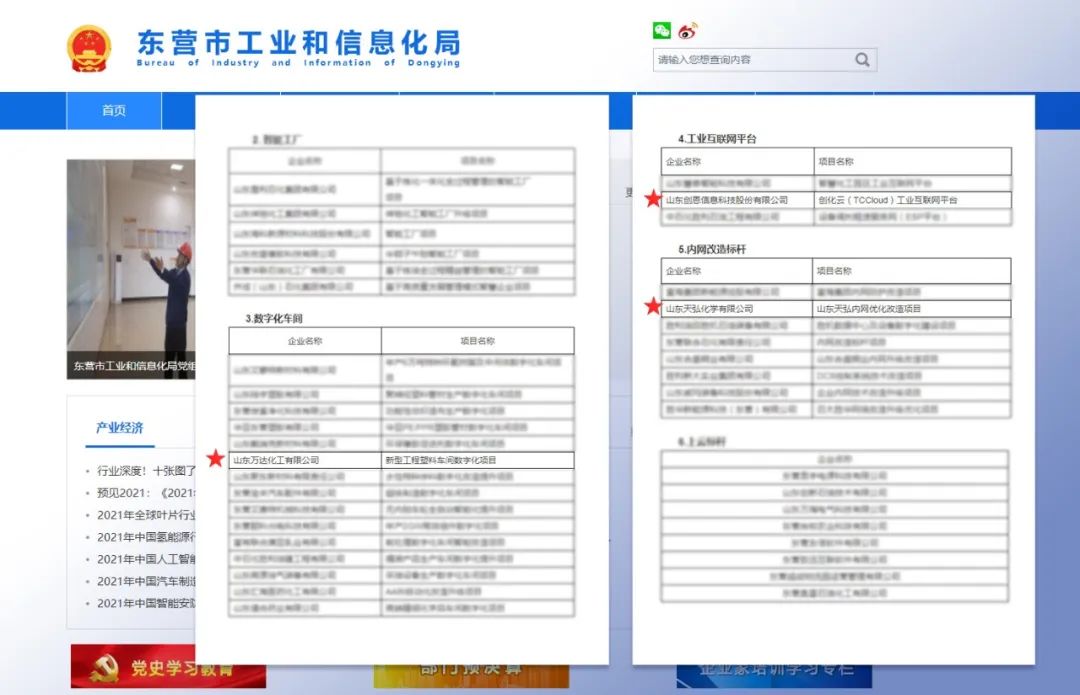Viewport: 1080px width, 695px height.
Task: Click the search box 请输入您想查询内容
Action: [x=750, y=60]
